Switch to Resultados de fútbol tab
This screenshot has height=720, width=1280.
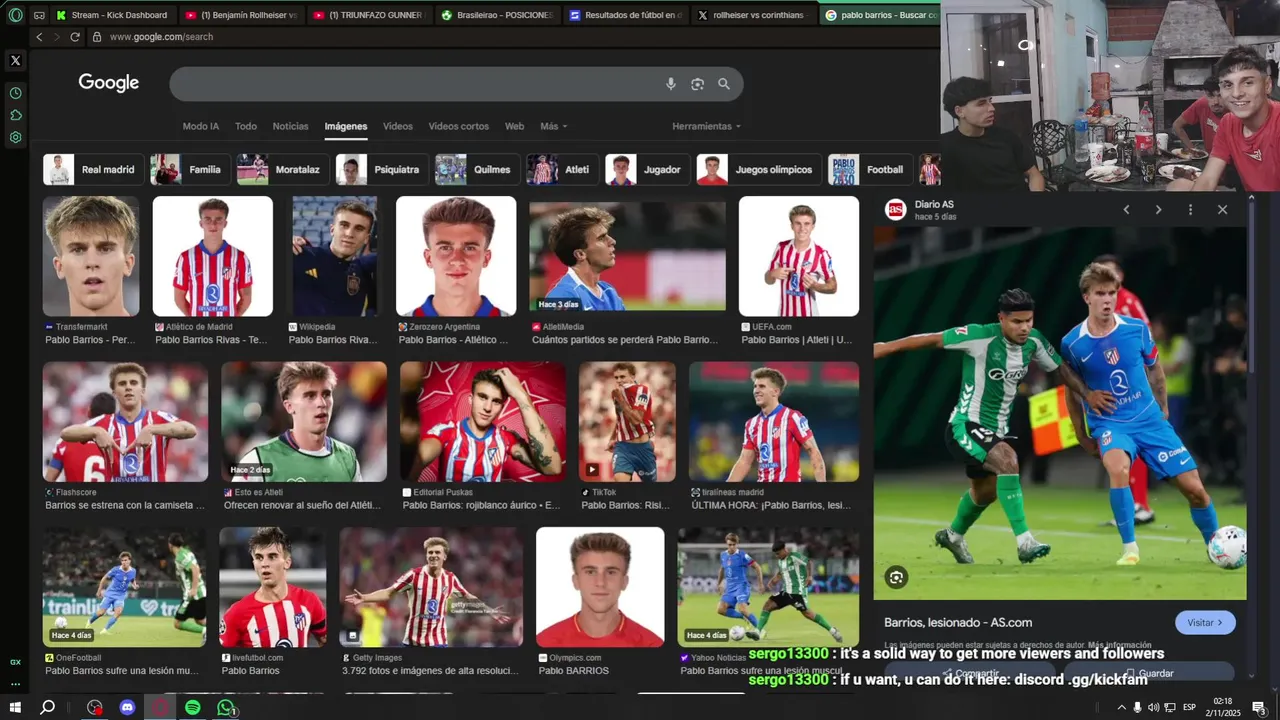point(624,15)
